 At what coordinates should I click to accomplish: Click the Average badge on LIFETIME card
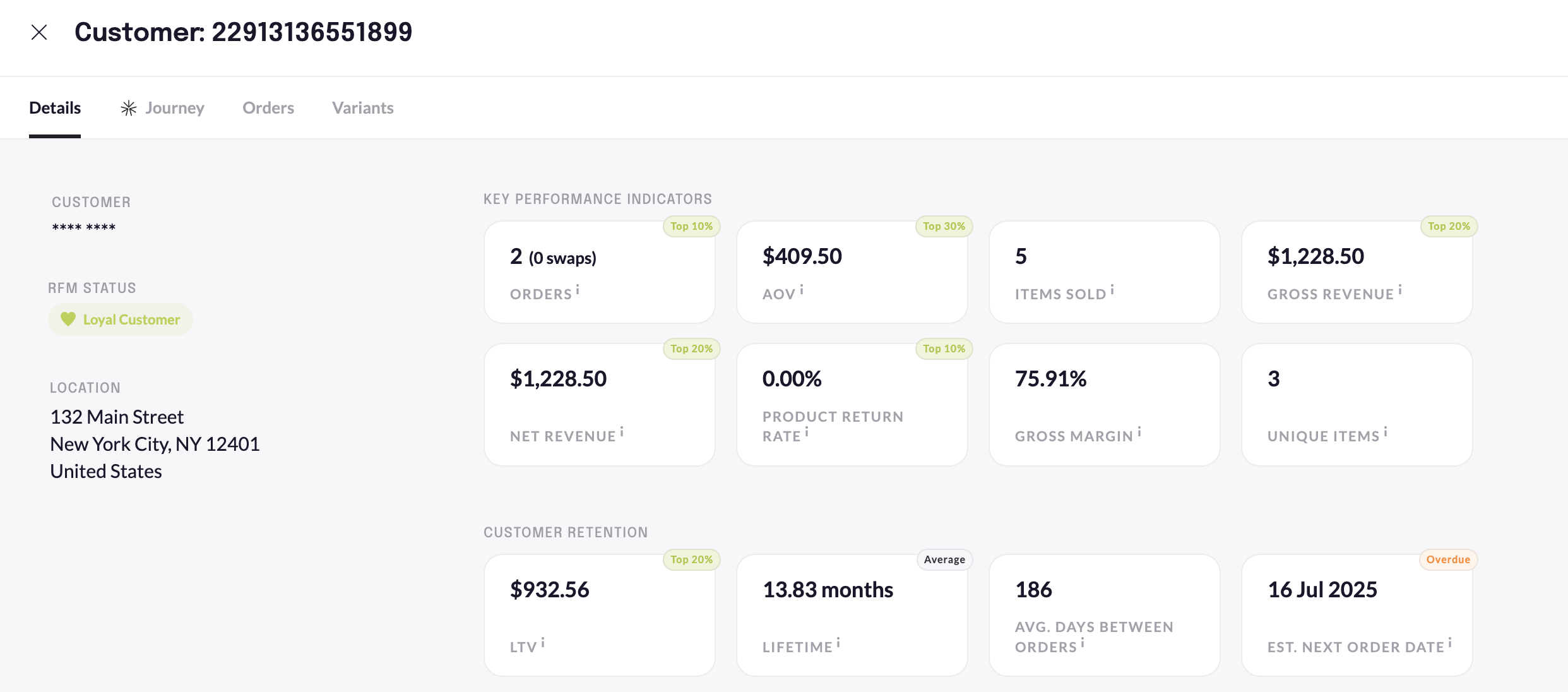coord(944,559)
